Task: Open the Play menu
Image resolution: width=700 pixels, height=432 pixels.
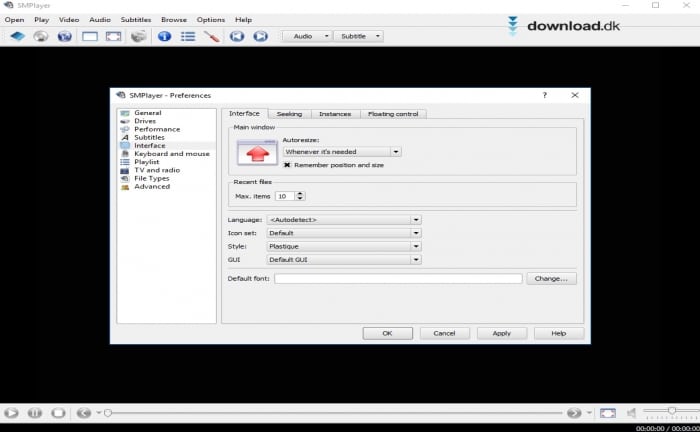Action: point(42,20)
